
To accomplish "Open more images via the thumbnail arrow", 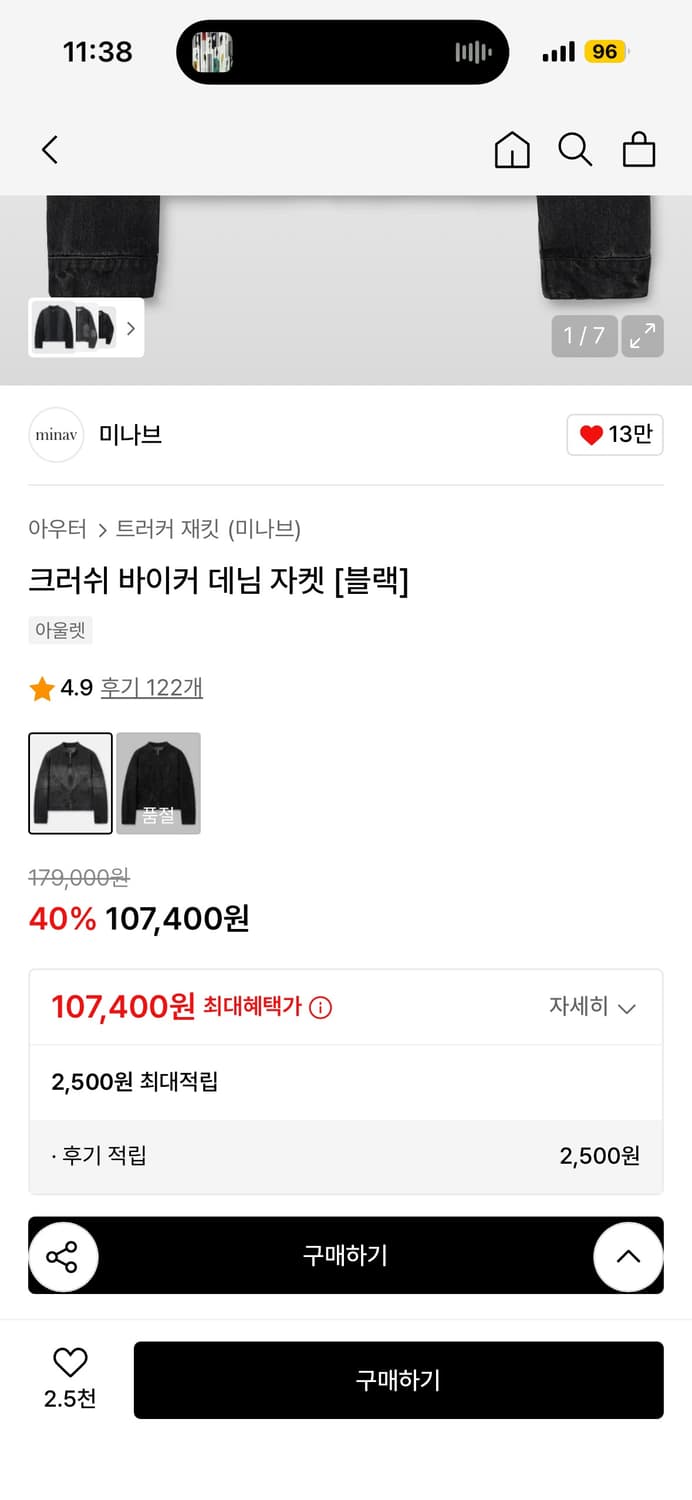I will pyautogui.click(x=131, y=328).
